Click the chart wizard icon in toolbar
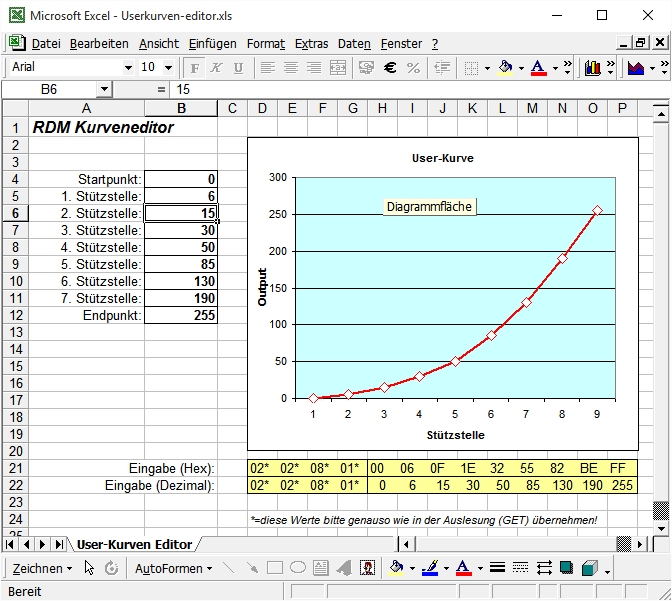 pos(594,68)
